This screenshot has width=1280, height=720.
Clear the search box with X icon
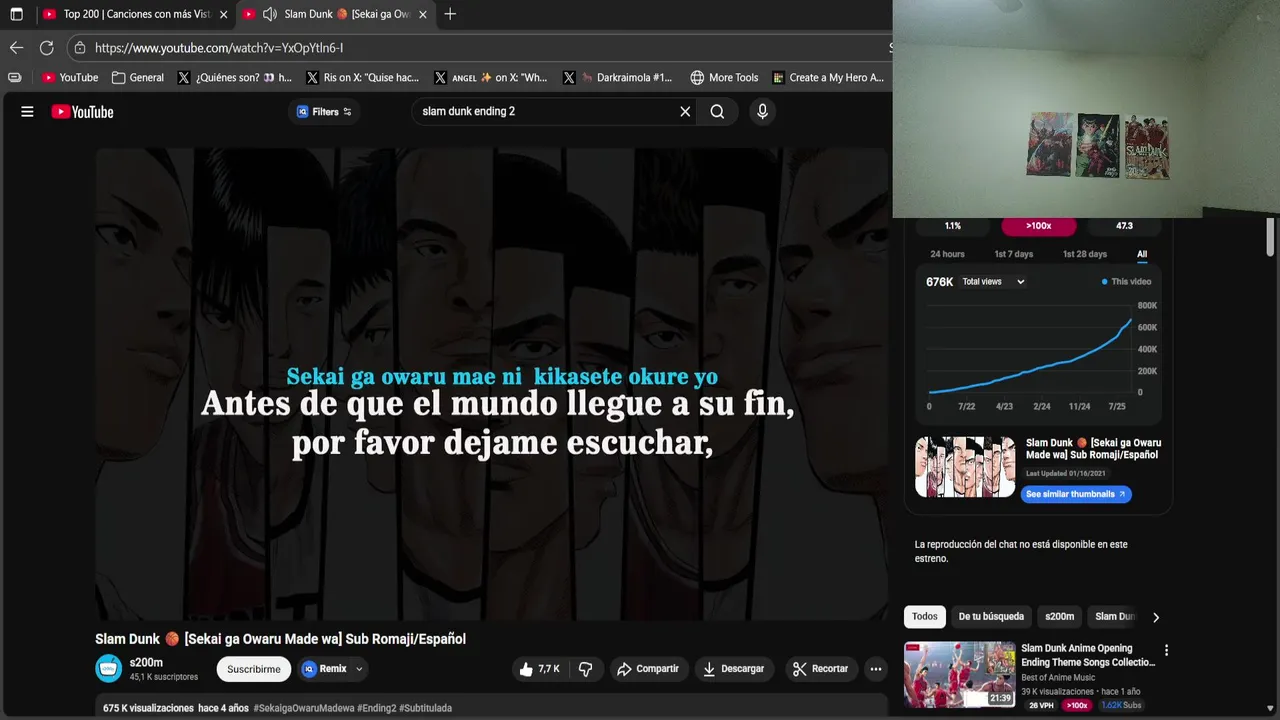685,112
